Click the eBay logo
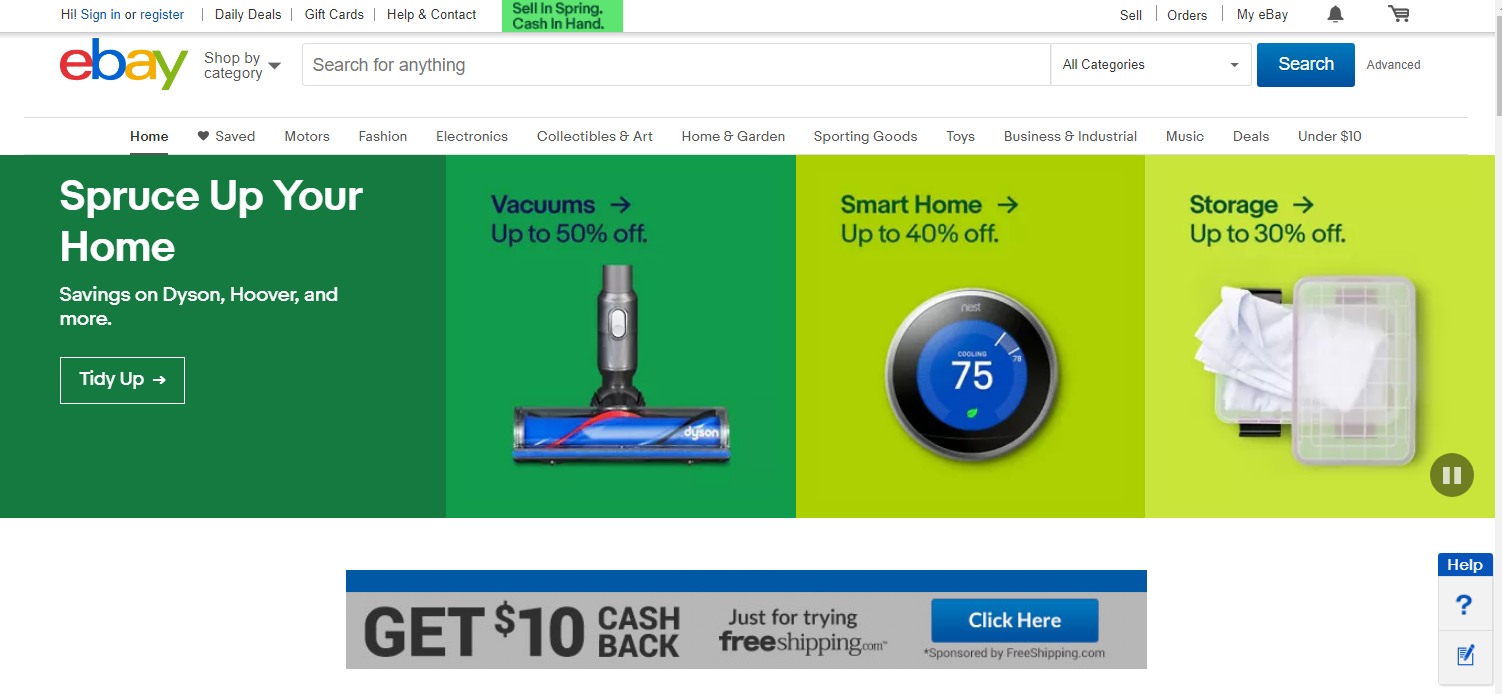Image resolution: width=1502 pixels, height=694 pixels. point(124,64)
